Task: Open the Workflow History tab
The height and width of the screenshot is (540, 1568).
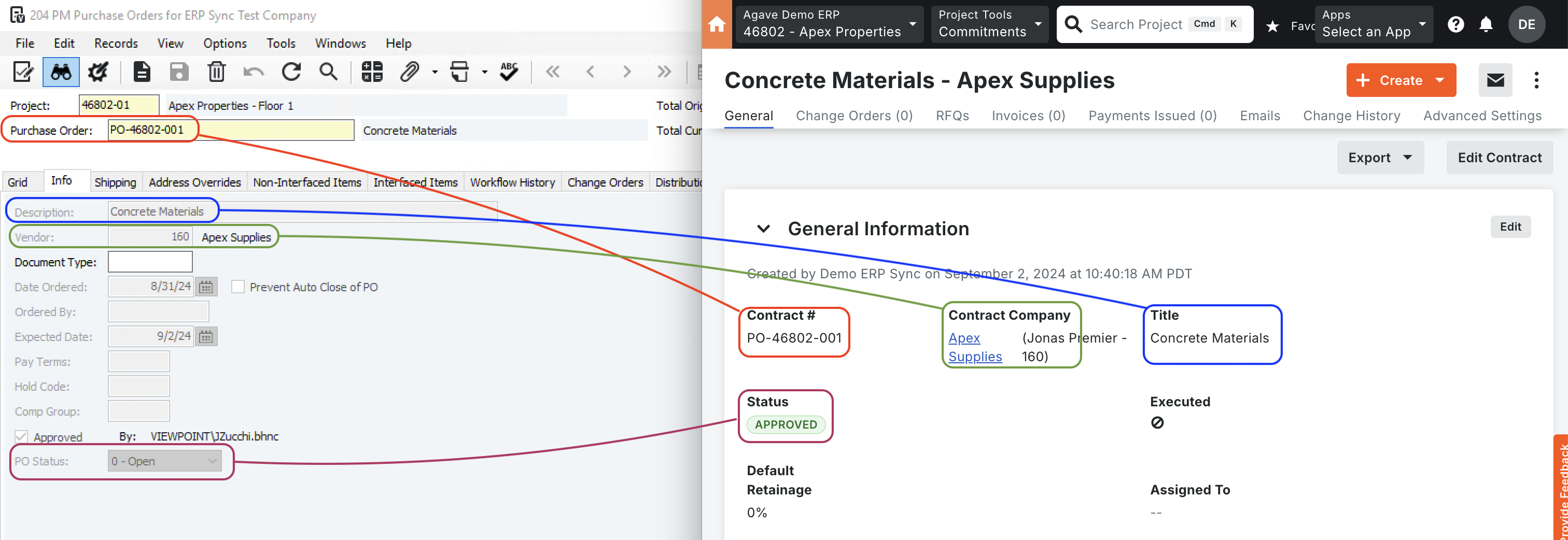Action: tap(512, 182)
